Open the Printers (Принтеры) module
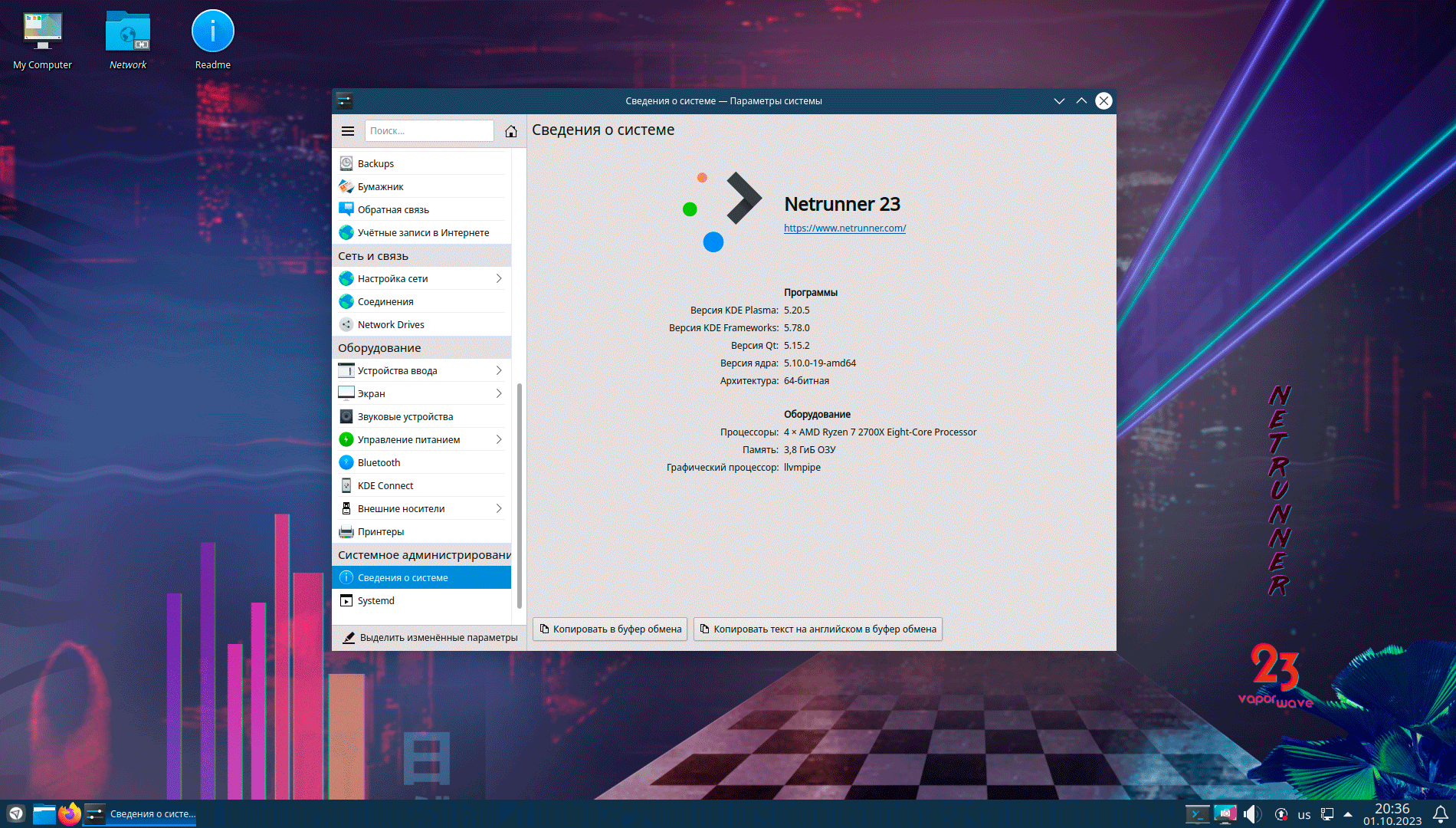Image resolution: width=1456 pixels, height=828 pixels. coord(380,531)
